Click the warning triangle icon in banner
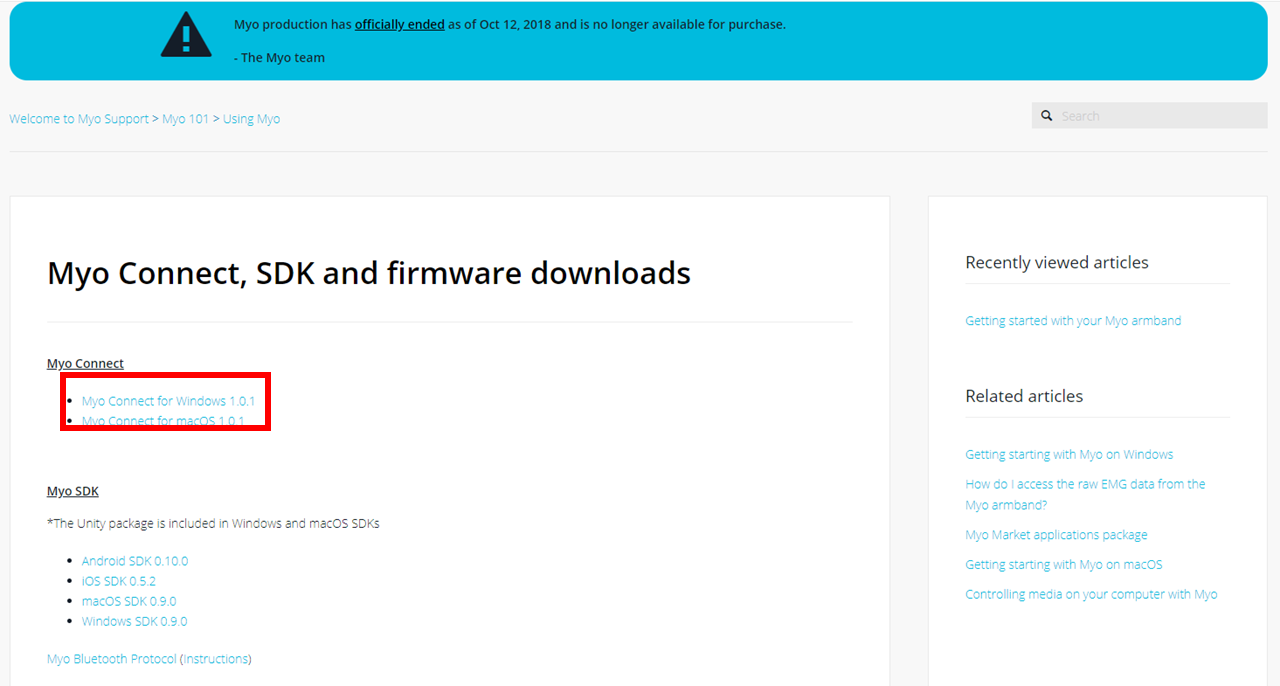1280x686 pixels. [x=185, y=34]
